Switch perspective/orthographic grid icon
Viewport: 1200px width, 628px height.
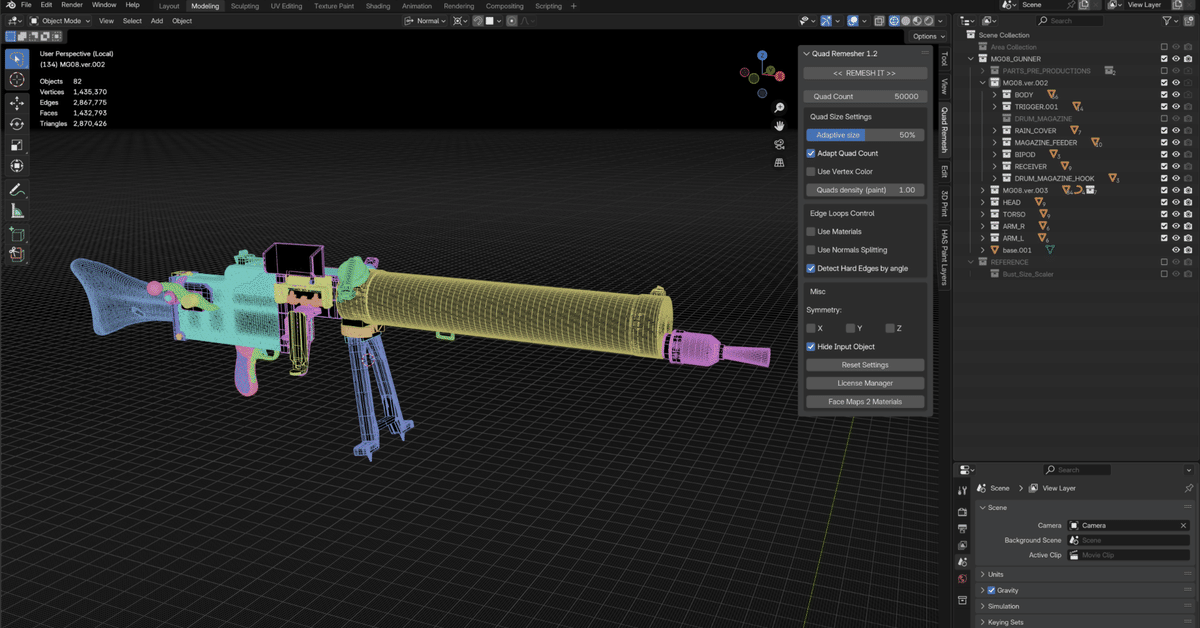point(779,163)
